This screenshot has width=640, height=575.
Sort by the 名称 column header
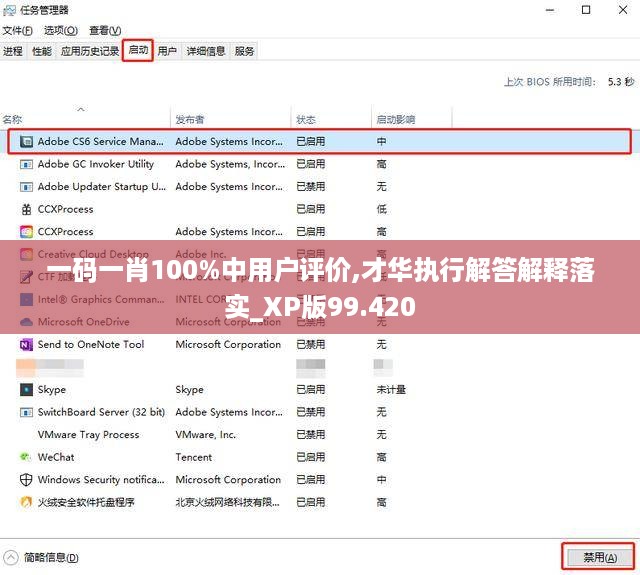pyautogui.click(x=85, y=119)
